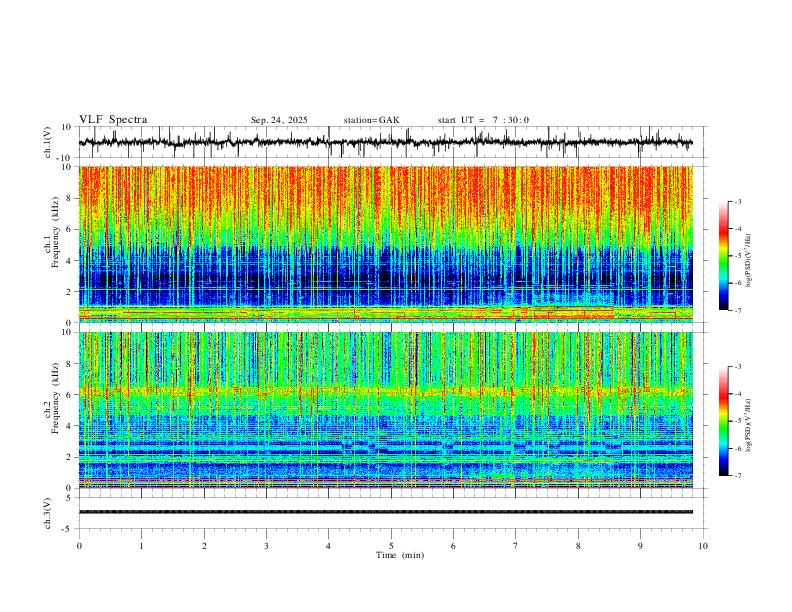The image size is (792, 612).
Task: Click the "-3" tick on the ch.1 colorbar
Action: (738, 201)
